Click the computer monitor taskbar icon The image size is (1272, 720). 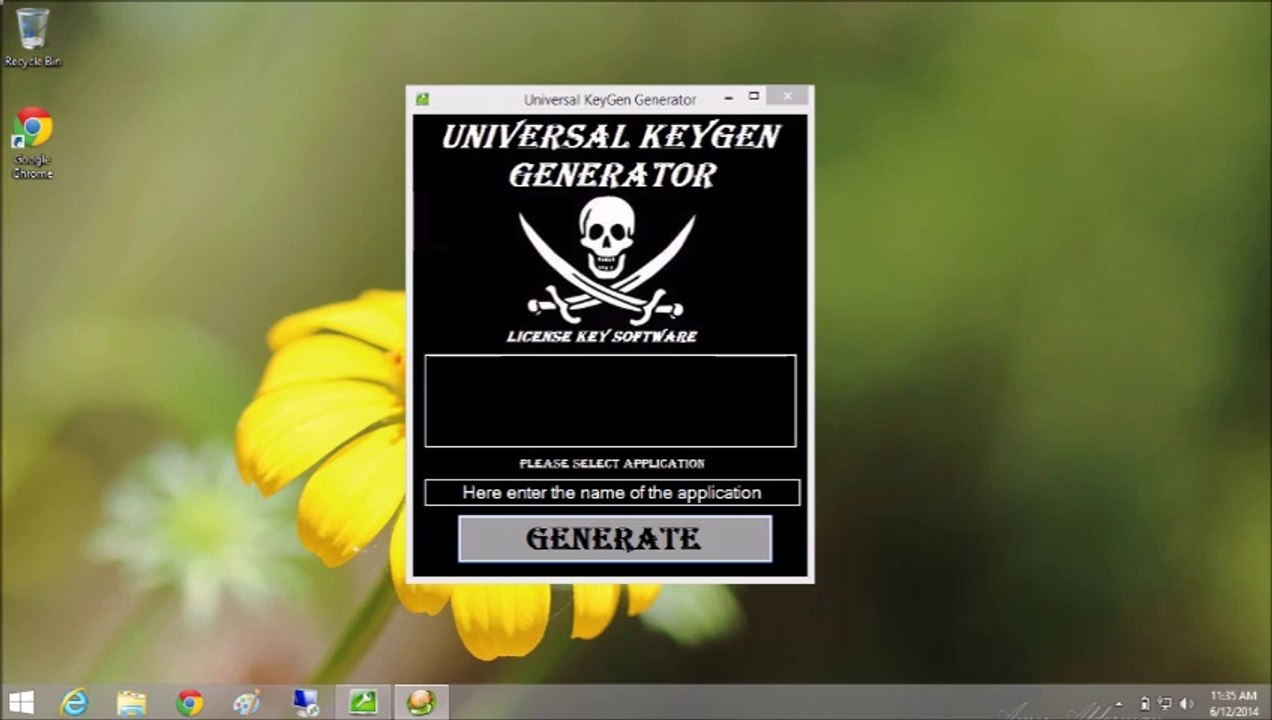tap(304, 703)
